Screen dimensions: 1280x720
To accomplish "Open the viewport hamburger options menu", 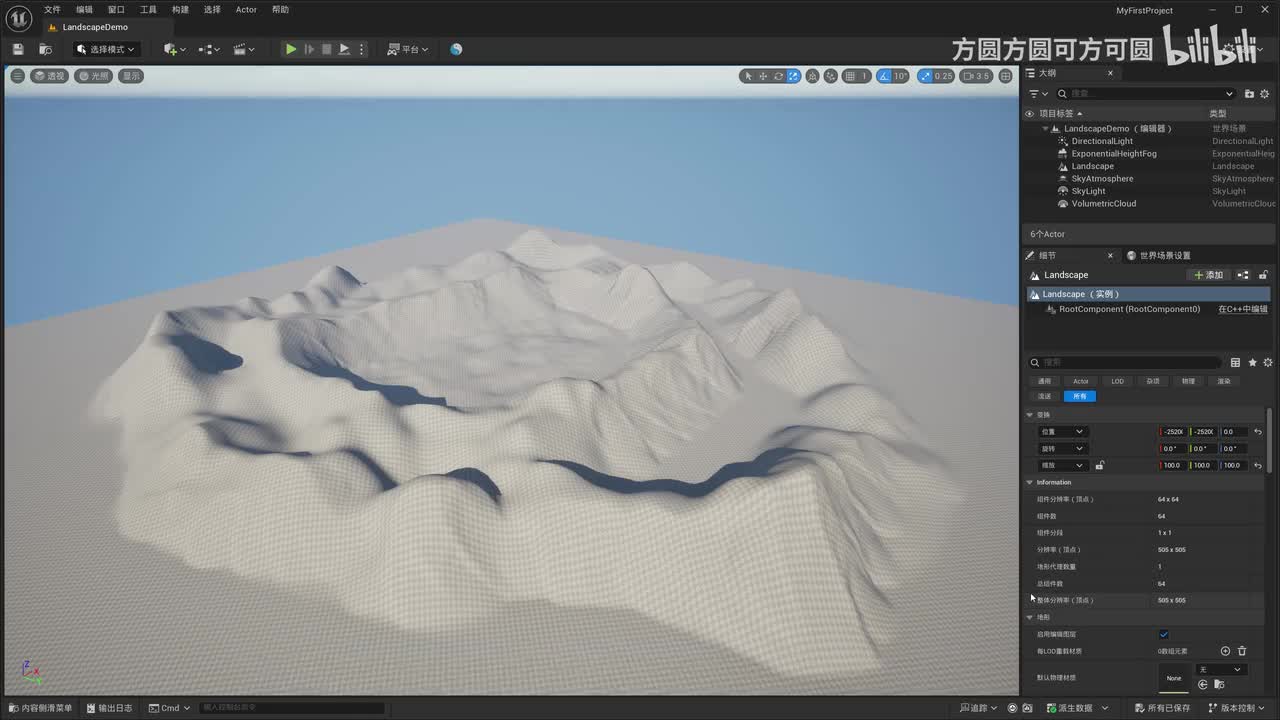I will 17,76.
